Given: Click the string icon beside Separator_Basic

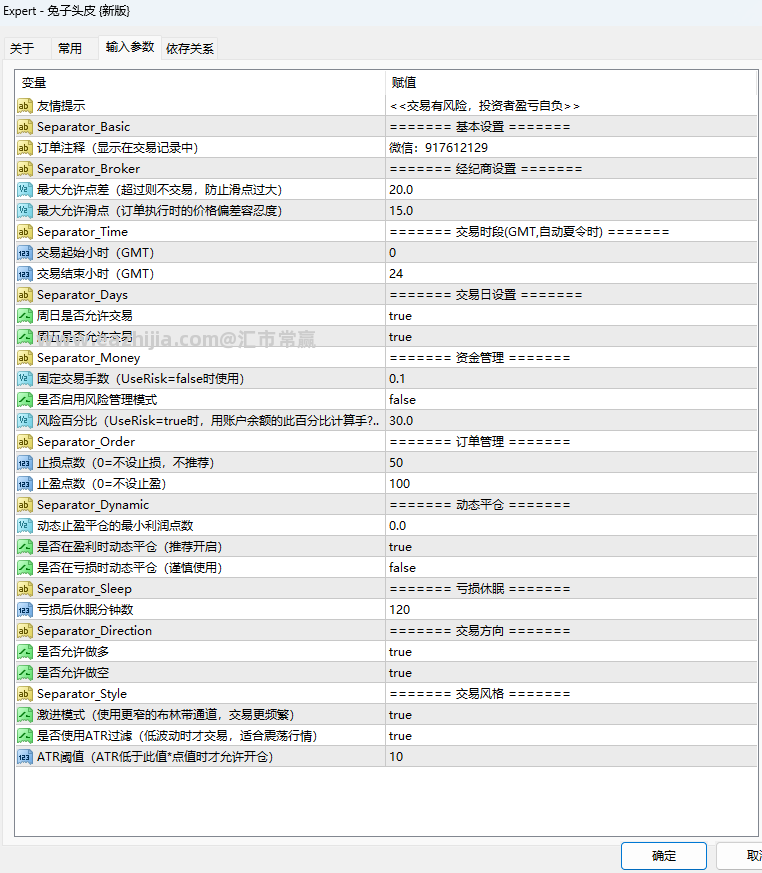Looking at the screenshot, I should [x=24, y=126].
